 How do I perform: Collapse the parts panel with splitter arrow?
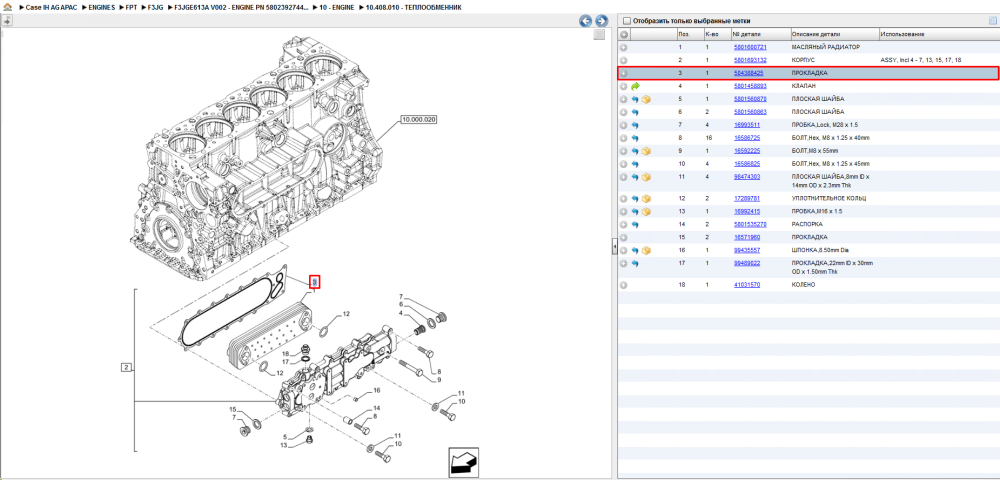pyautogui.click(x=614, y=245)
